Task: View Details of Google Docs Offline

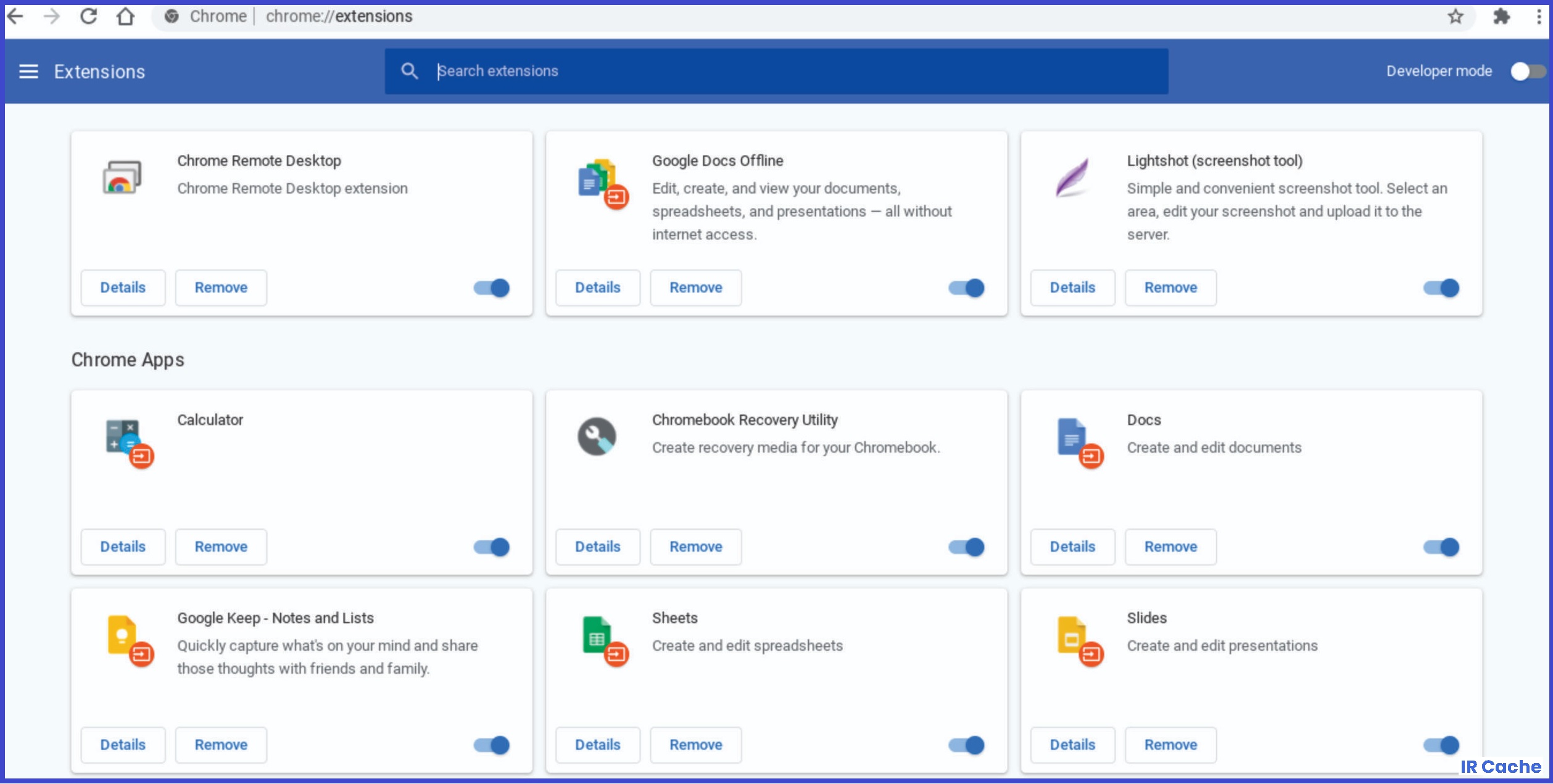Action: pyautogui.click(x=598, y=287)
